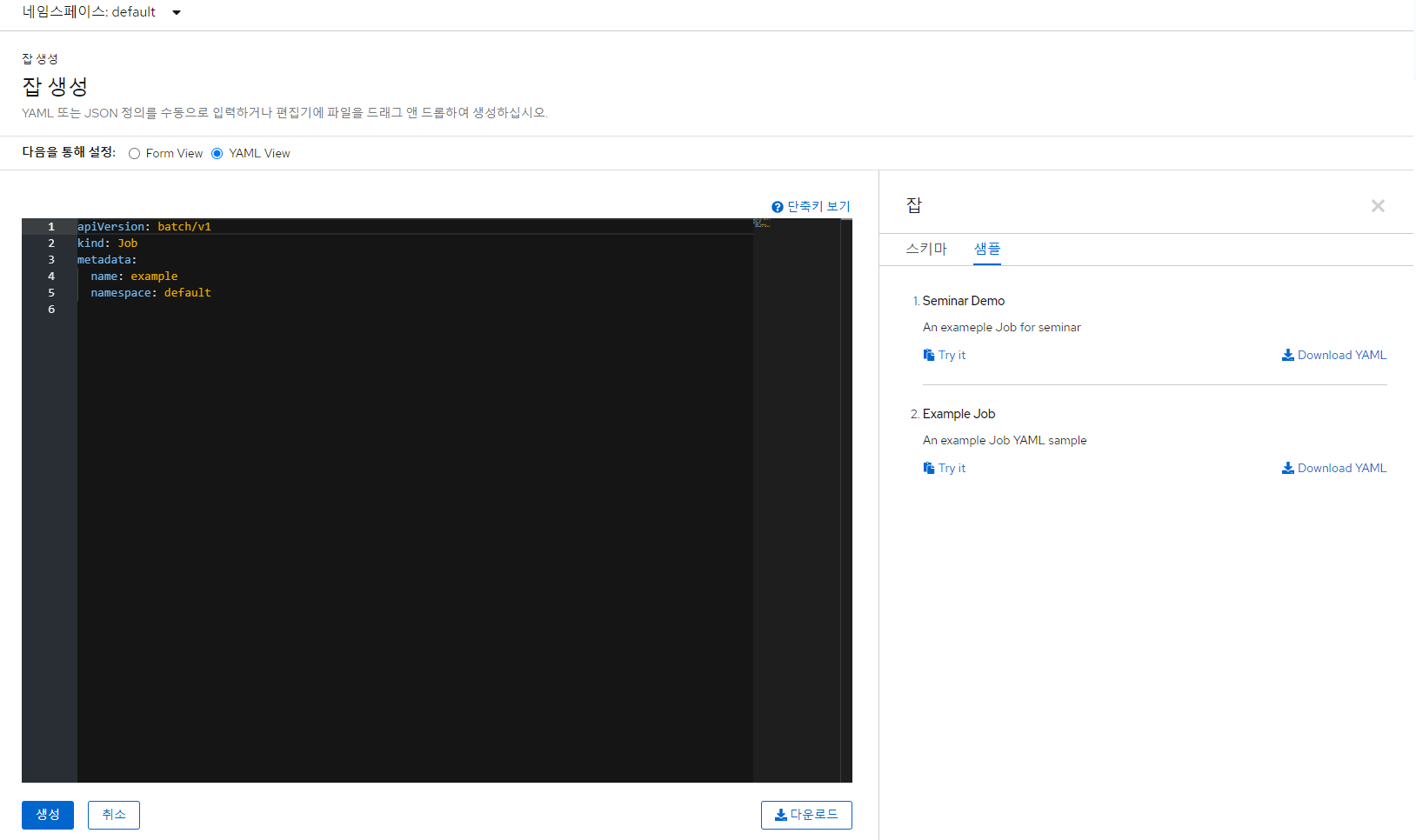Click the copy icon for Seminar Demo Try it
Image resolution: width=1416 pixels, height=840 pixels.
click(x=928, y=355)
